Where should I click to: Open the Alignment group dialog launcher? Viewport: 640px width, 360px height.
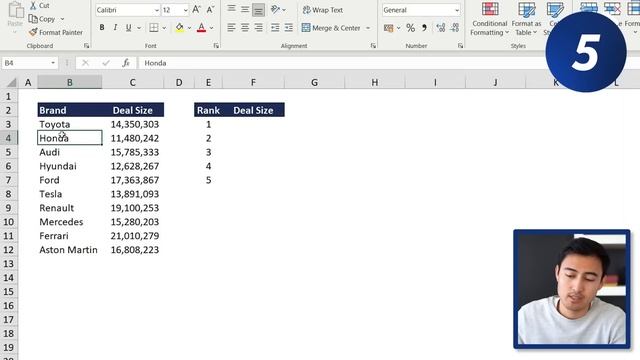click(x=373, y=46)
